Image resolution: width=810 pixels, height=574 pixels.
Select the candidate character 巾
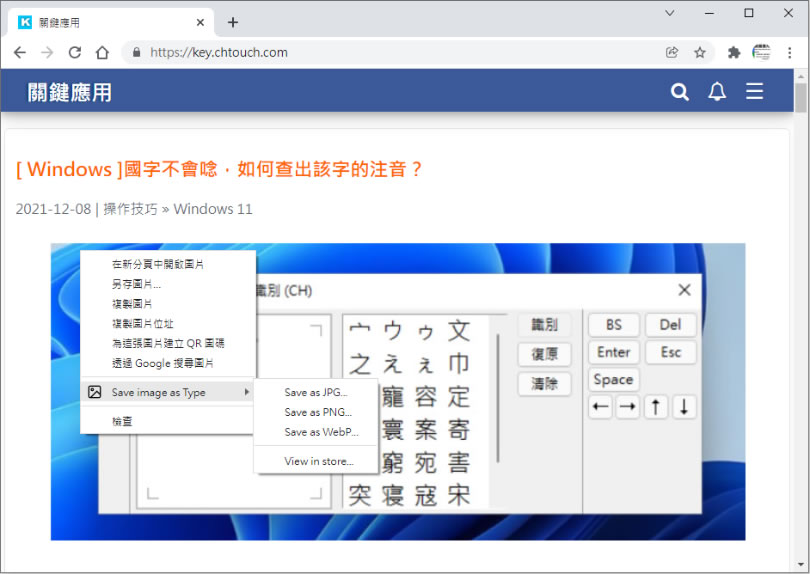click(x=459, y=364)
